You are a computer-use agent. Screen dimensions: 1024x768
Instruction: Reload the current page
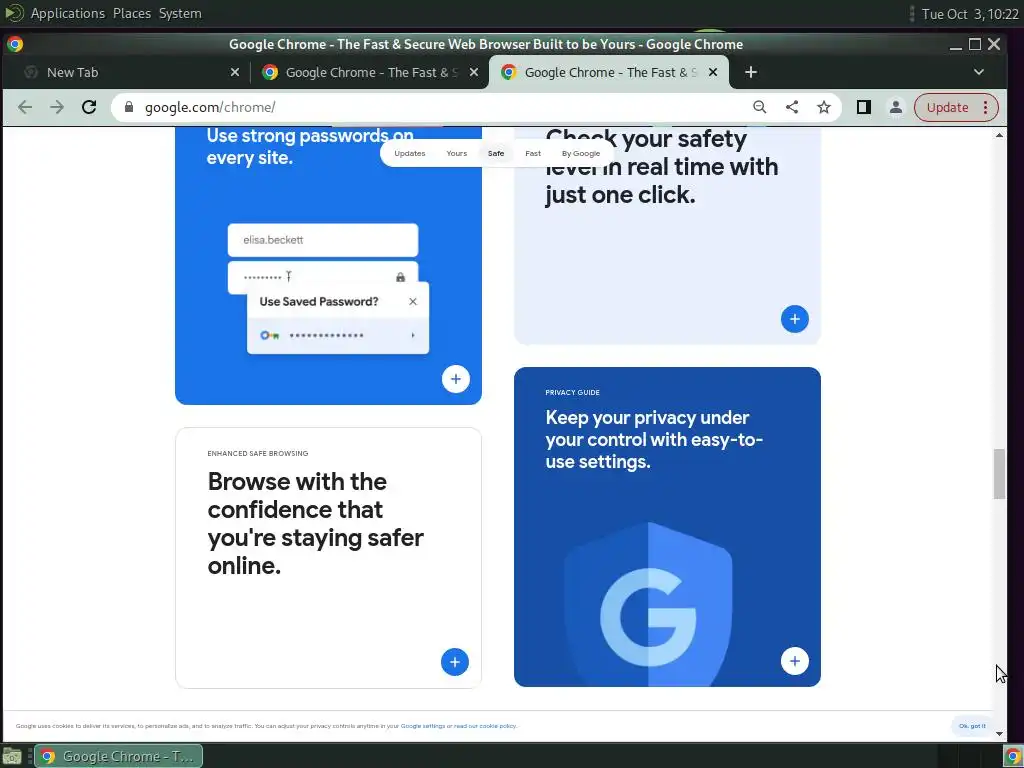[x=89, y=107]
